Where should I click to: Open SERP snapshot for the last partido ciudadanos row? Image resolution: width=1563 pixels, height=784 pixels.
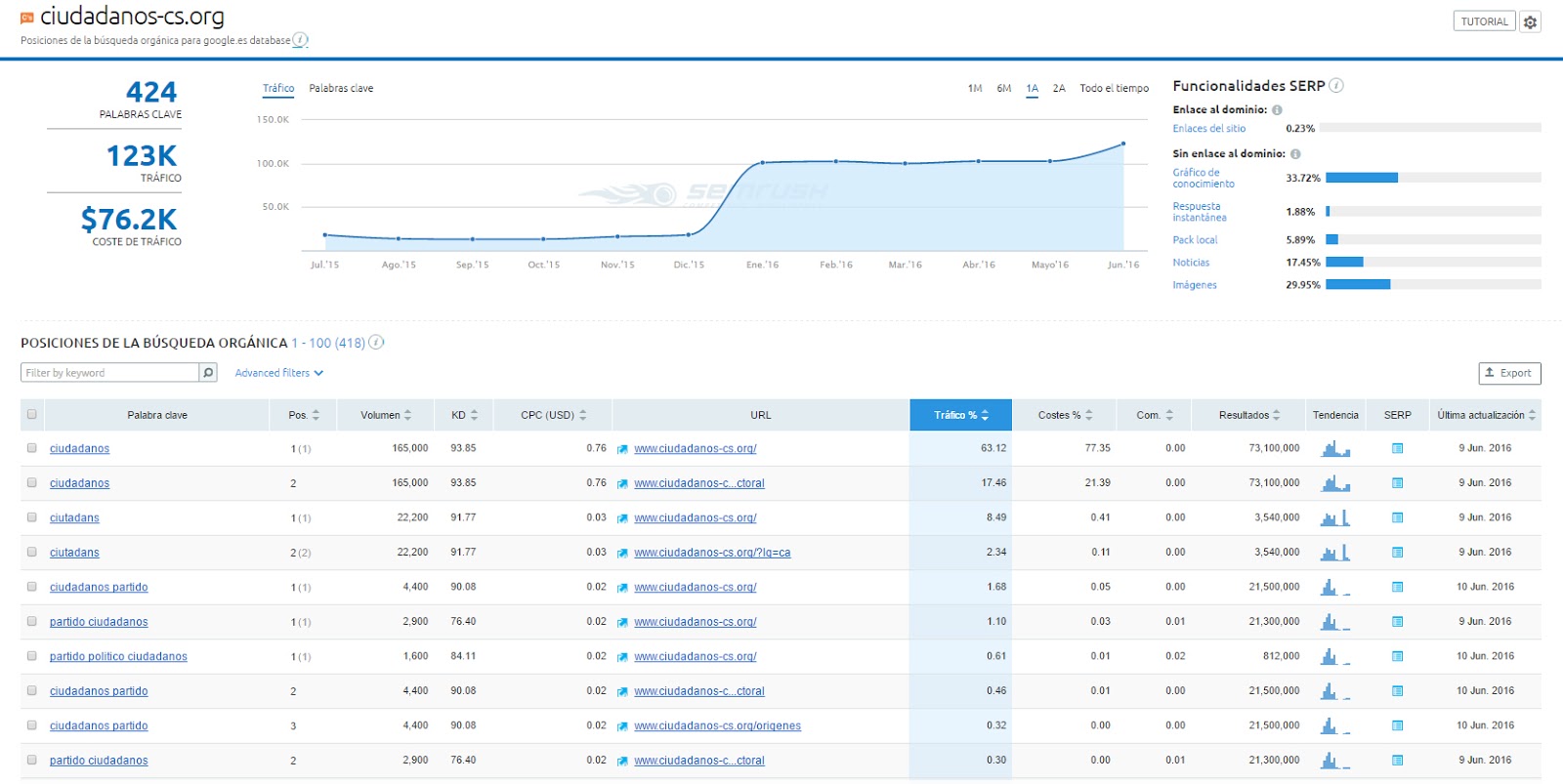click(1397, 760)
